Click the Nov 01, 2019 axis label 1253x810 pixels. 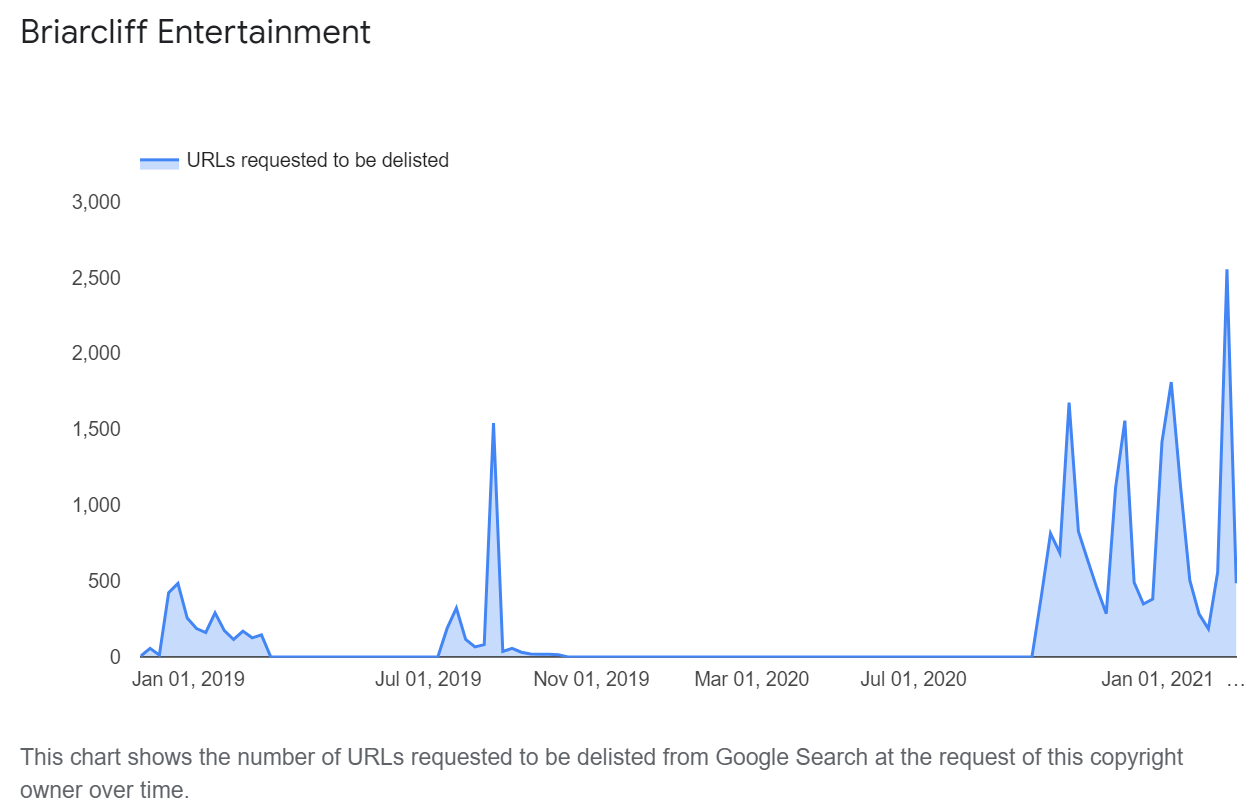[591, 680]
